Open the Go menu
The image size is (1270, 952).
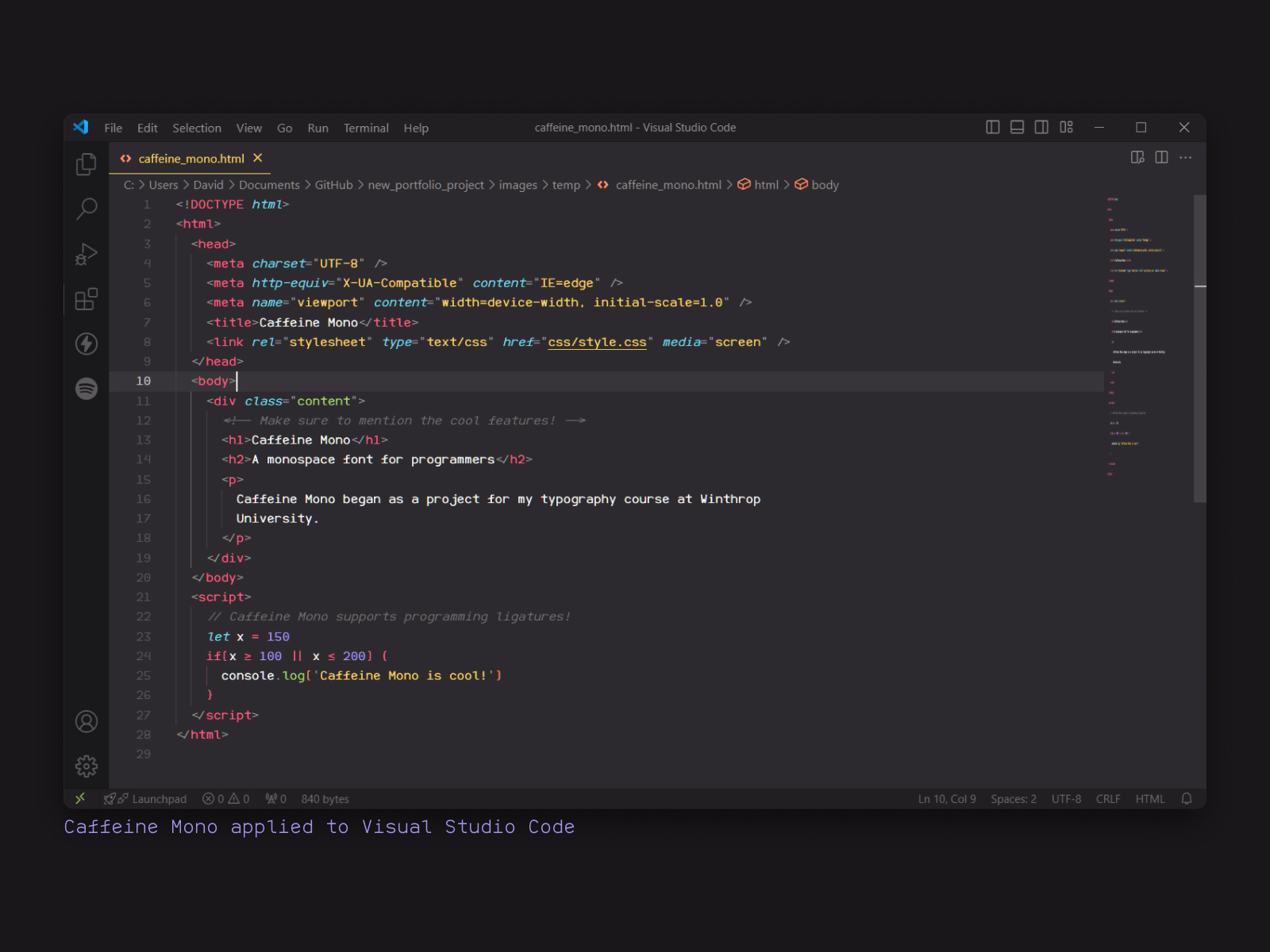click(284, 128)
